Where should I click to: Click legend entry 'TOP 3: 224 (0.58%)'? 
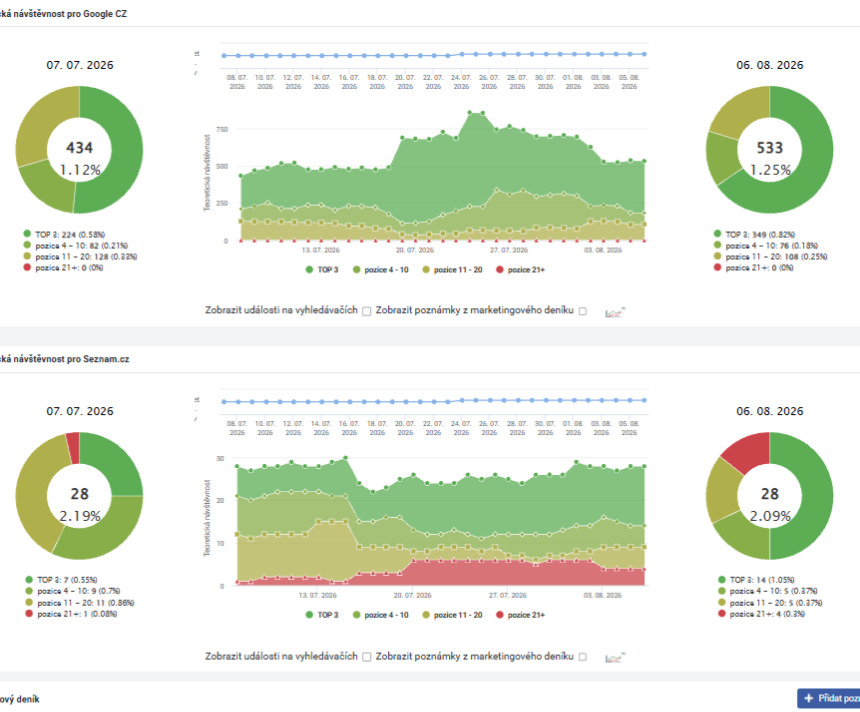(x=64, y=234)
